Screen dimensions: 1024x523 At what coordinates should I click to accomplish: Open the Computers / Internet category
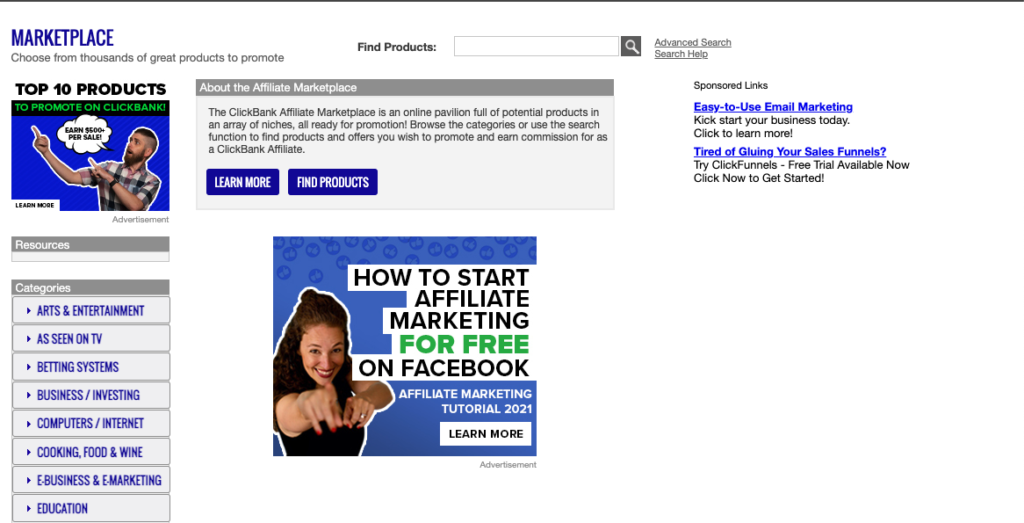pyautogui.click(x=91, y=423)
